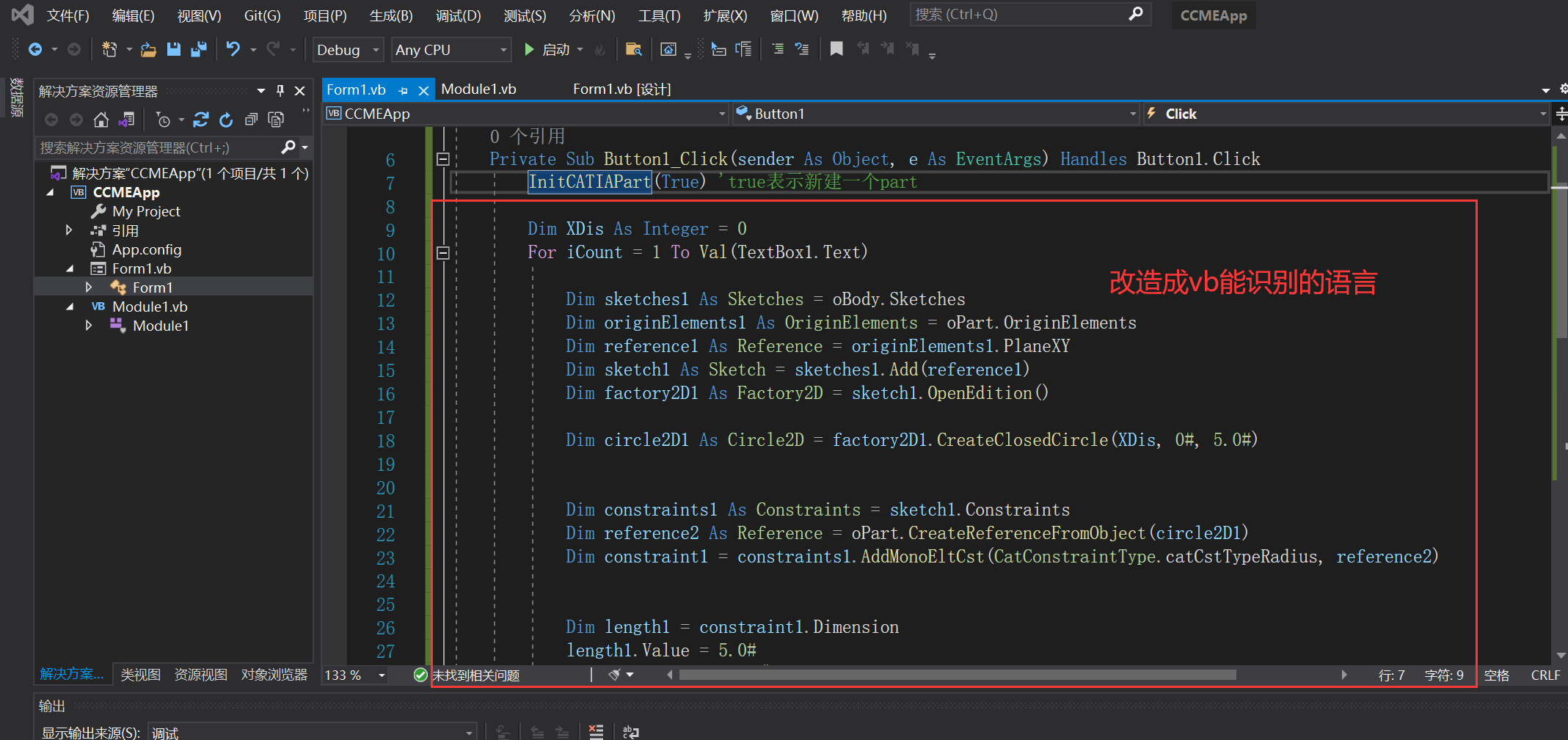
Task: Open the 文件(F) menu
Action: tap(68, 15)
